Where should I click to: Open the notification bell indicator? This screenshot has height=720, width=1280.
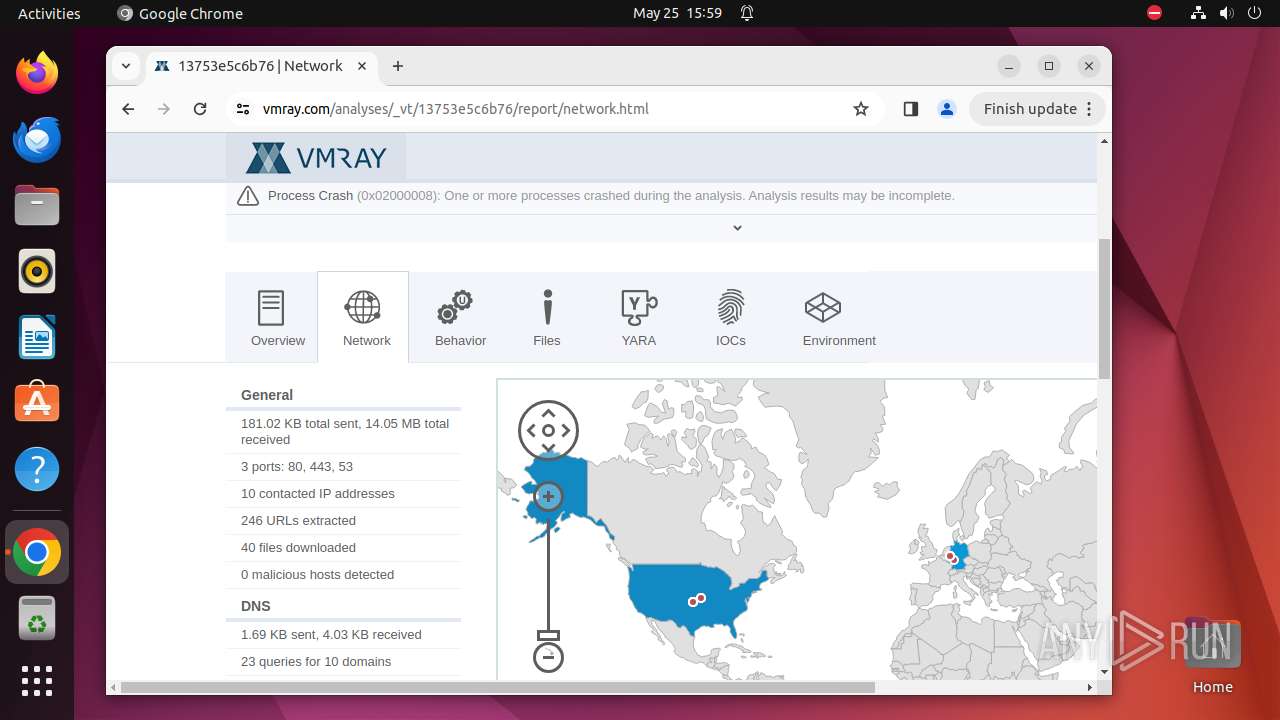click(x=747, y=13)
